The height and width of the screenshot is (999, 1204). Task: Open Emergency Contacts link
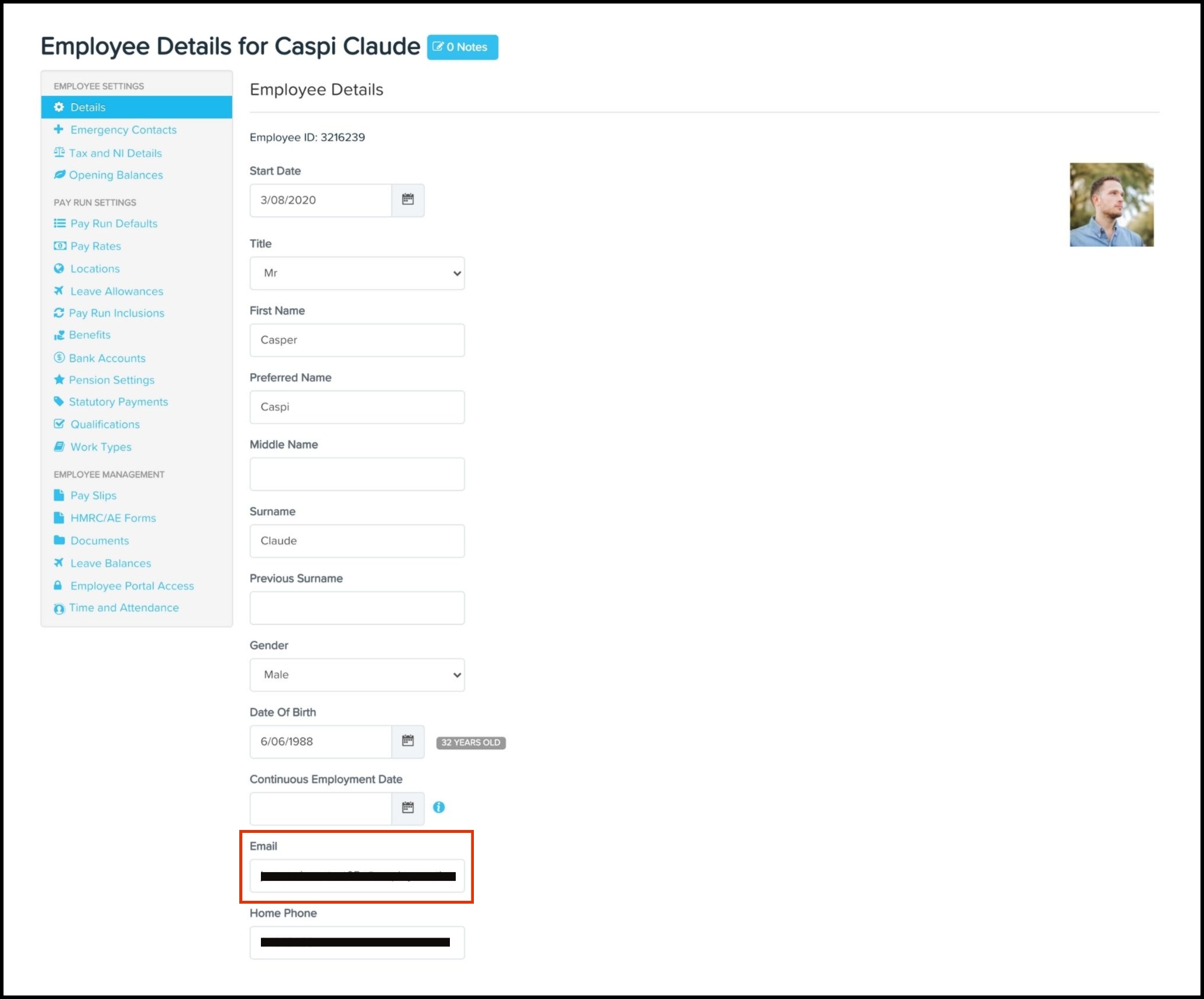point(123,130)
